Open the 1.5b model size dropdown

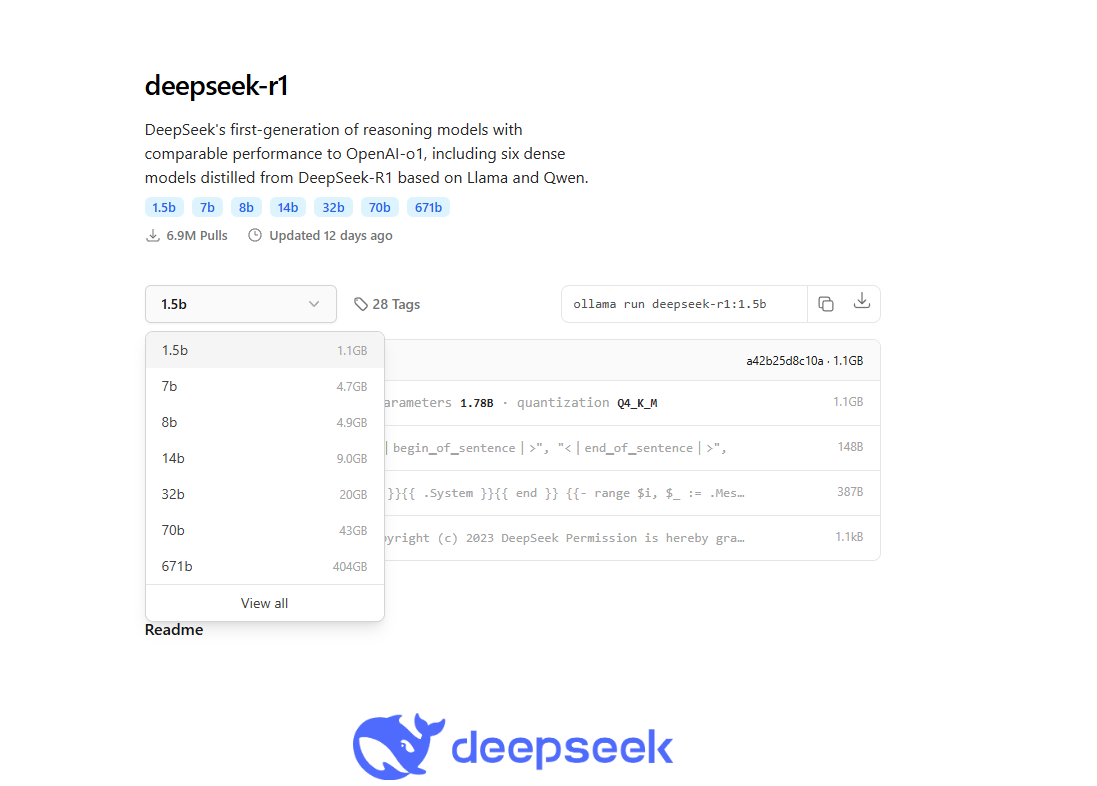pyautogui.click(x=241, y=304)
